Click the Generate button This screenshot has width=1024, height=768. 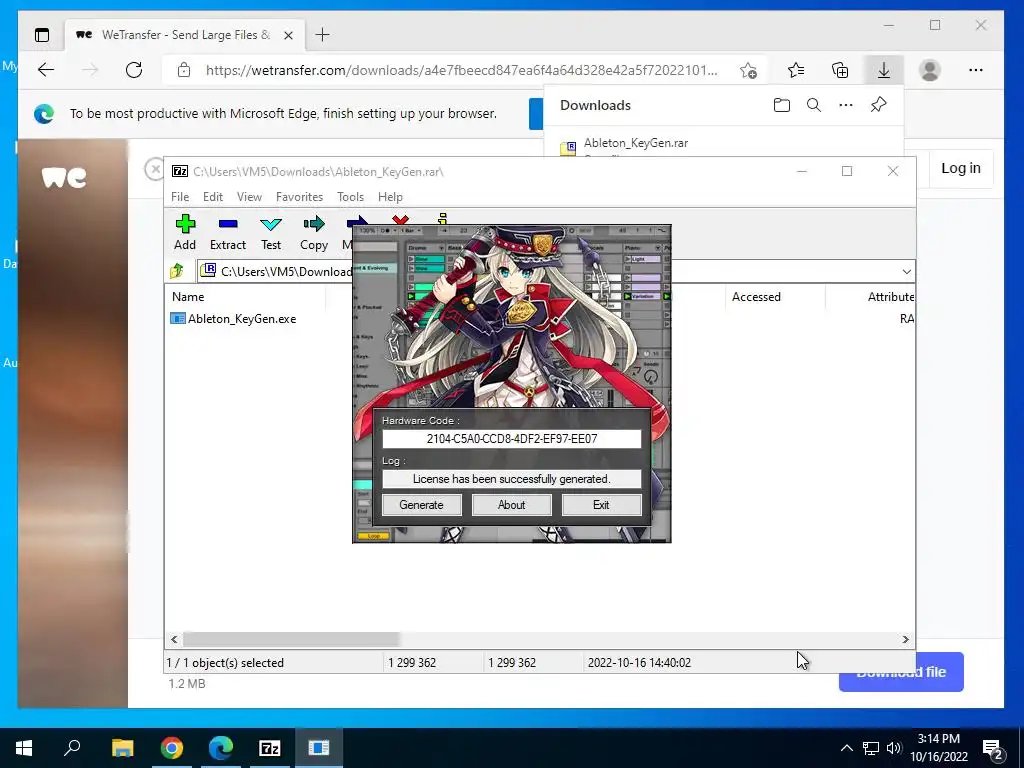click(x=421, y=505)
